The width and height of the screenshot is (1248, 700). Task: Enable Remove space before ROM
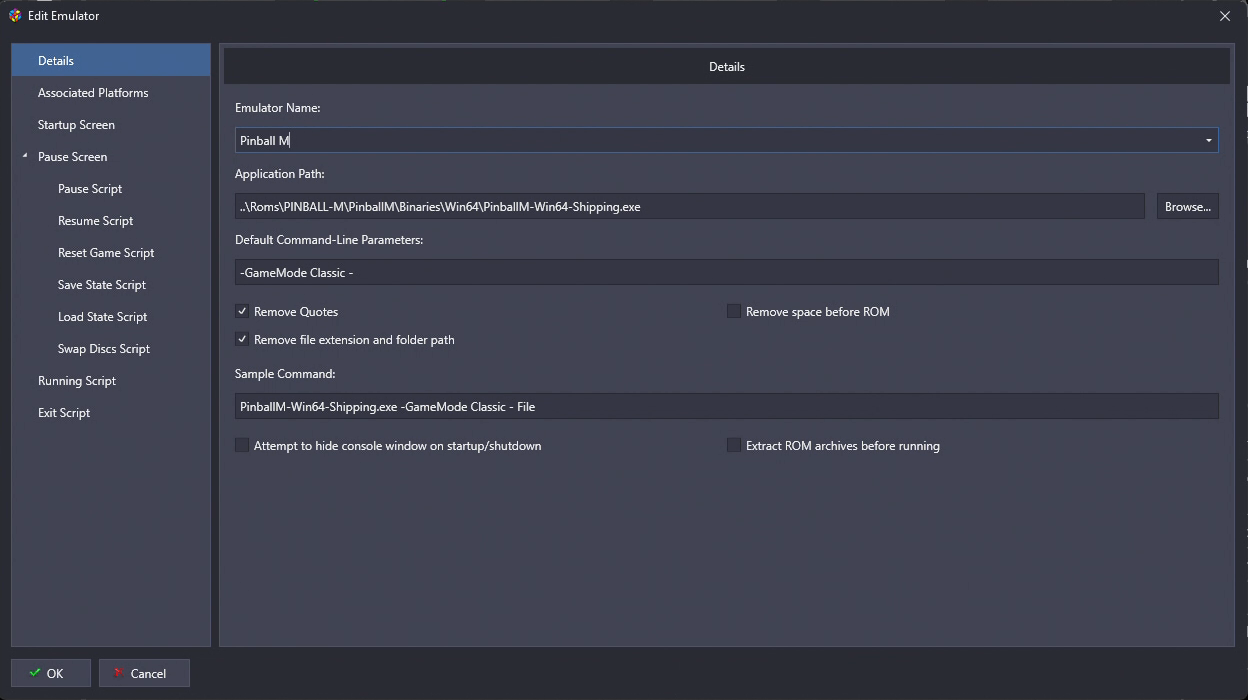734,311
